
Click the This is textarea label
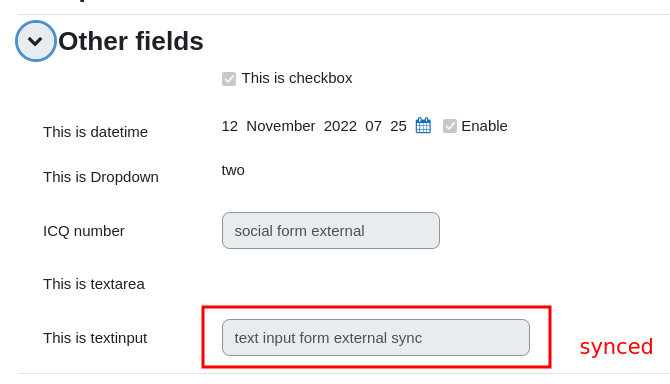pyautogui.click(x=94, y=284)
